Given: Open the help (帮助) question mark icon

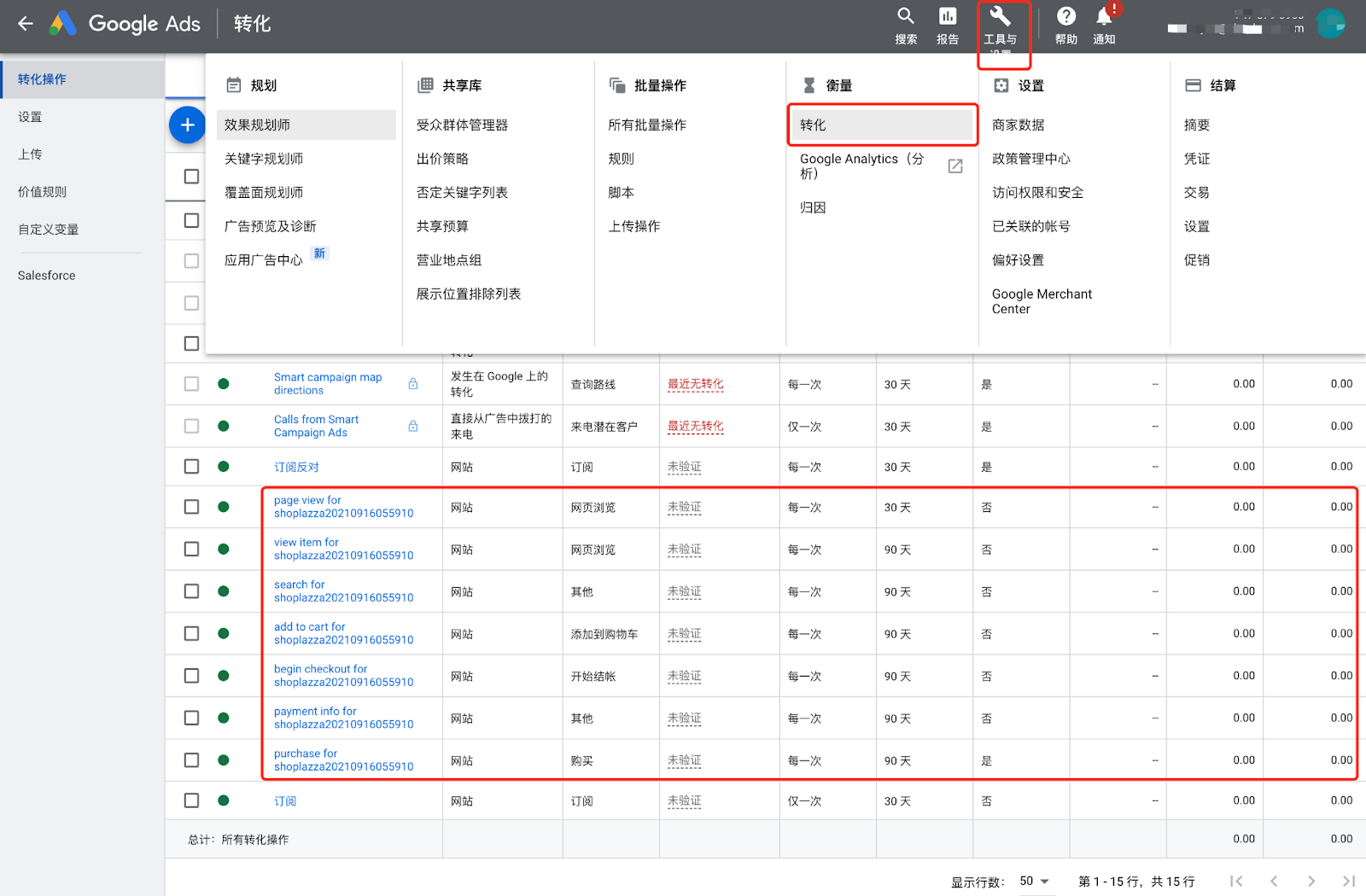Looking at the screenshot, I should [x=1065, y=16].
